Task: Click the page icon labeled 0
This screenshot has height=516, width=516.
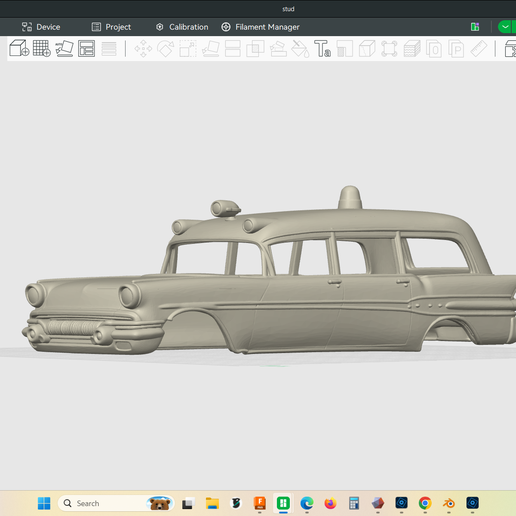Action: 434,49
